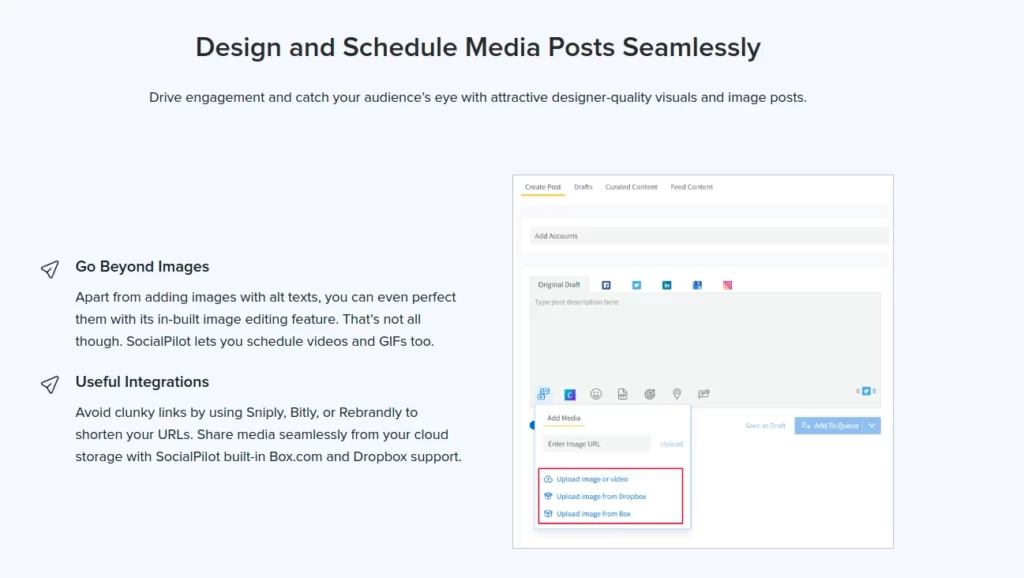Open the Feed Content tab
This screenshot has width=1024, height=578.
pos(692,187)
